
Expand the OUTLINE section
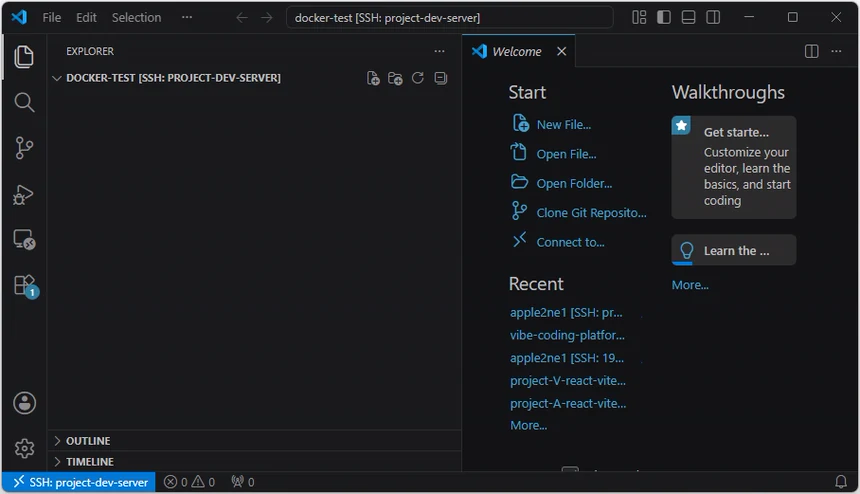pyautogui.click(x=255, y=441)
